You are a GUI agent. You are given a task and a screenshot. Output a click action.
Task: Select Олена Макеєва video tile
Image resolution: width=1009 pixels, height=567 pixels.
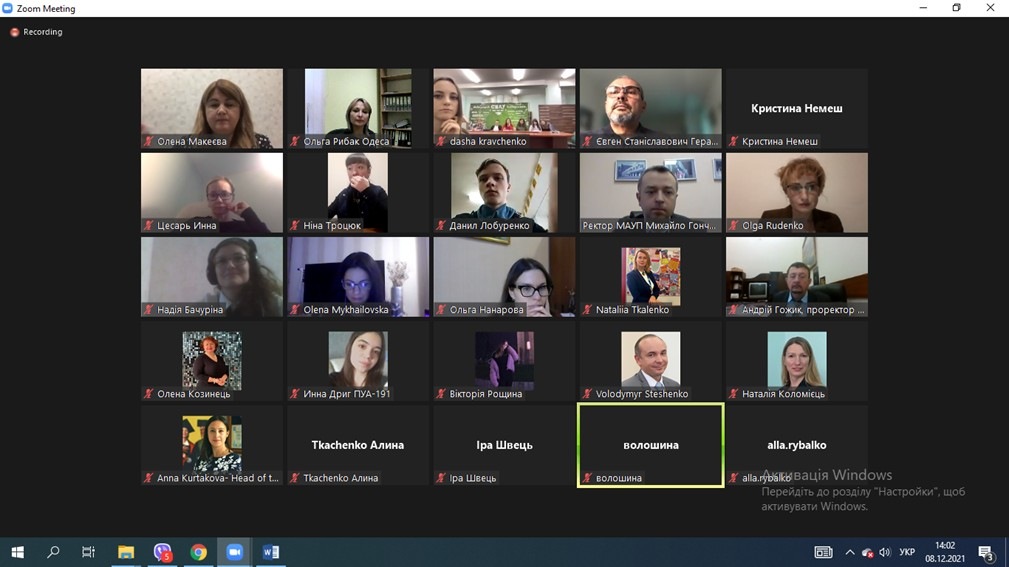pyautogui.click(x=212, y=109)
